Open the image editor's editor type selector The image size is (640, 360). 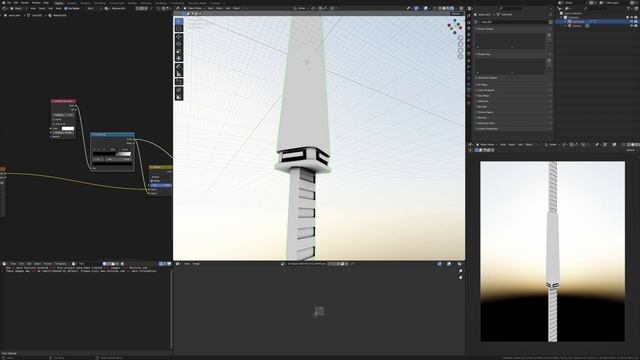(178, 264)
